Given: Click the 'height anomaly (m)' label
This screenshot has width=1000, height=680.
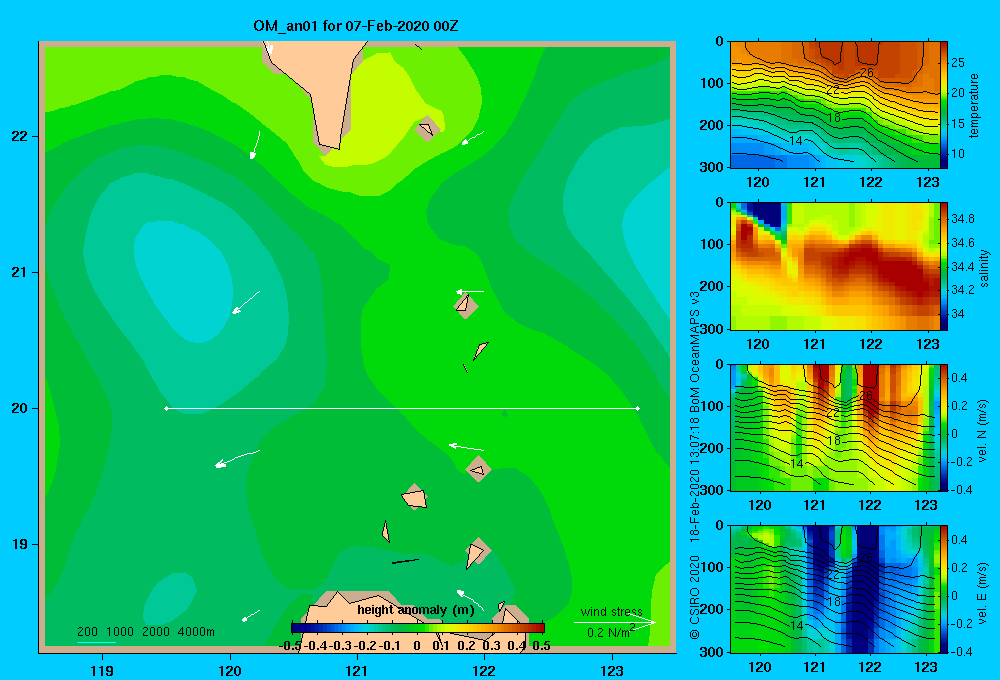Looking at the screenshot, I should (416, 610).
